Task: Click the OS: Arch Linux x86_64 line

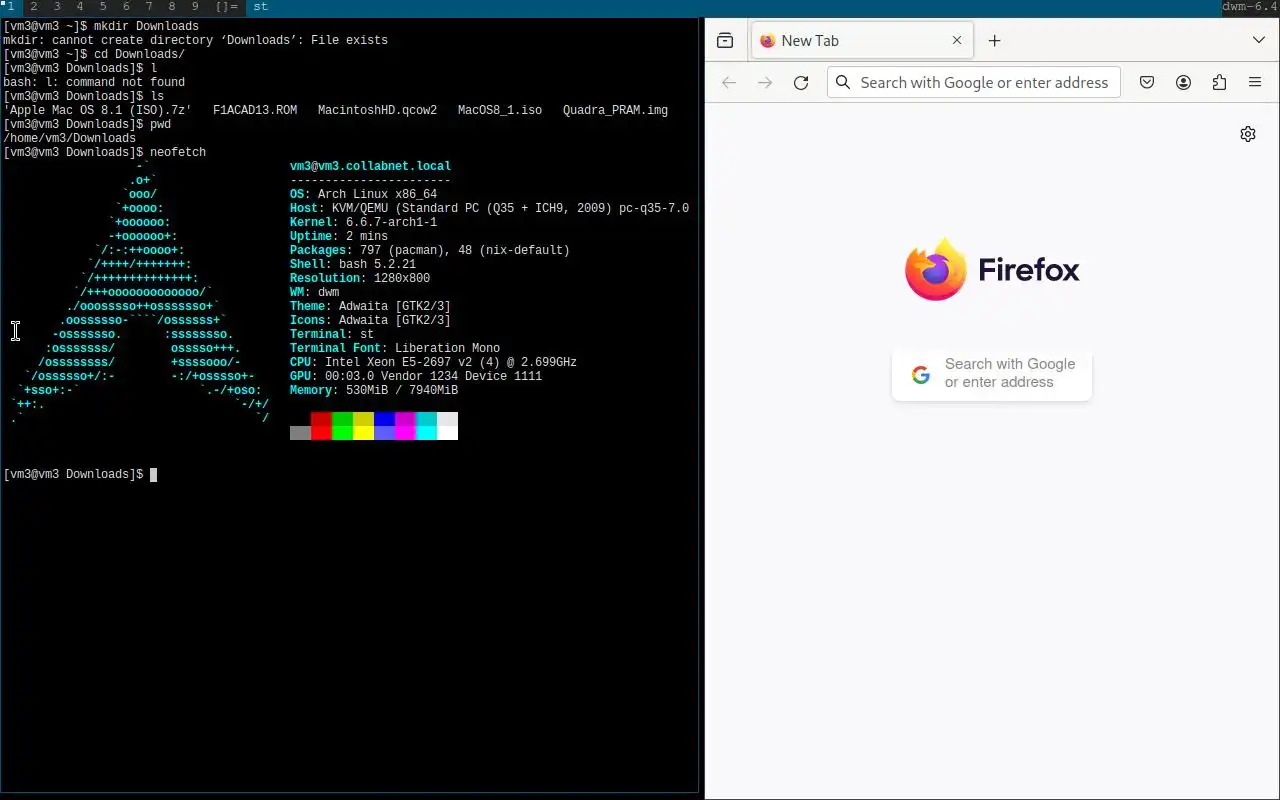Action: [x=363, y=195]
